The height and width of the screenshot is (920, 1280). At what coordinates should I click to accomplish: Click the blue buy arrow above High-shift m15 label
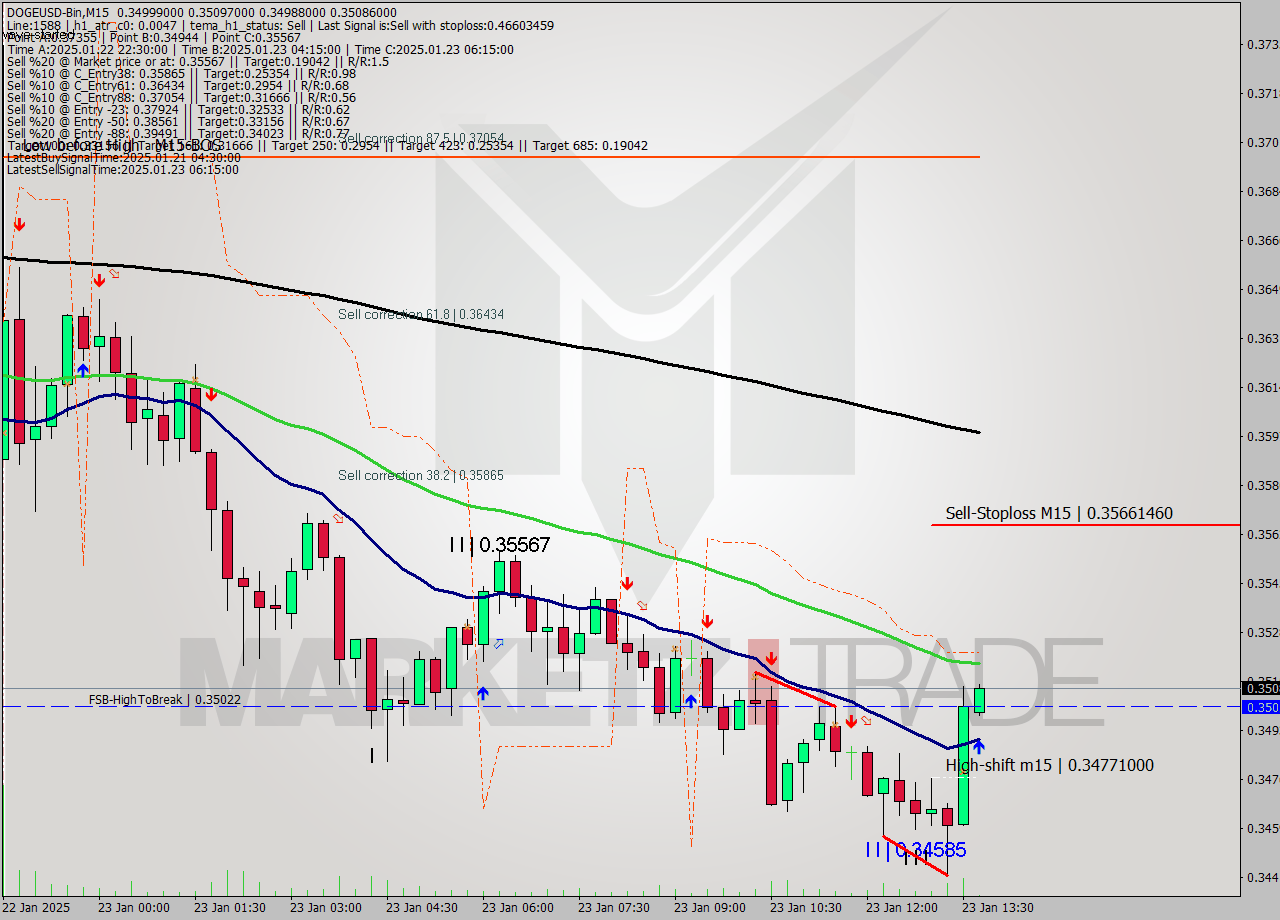point(977,746)
